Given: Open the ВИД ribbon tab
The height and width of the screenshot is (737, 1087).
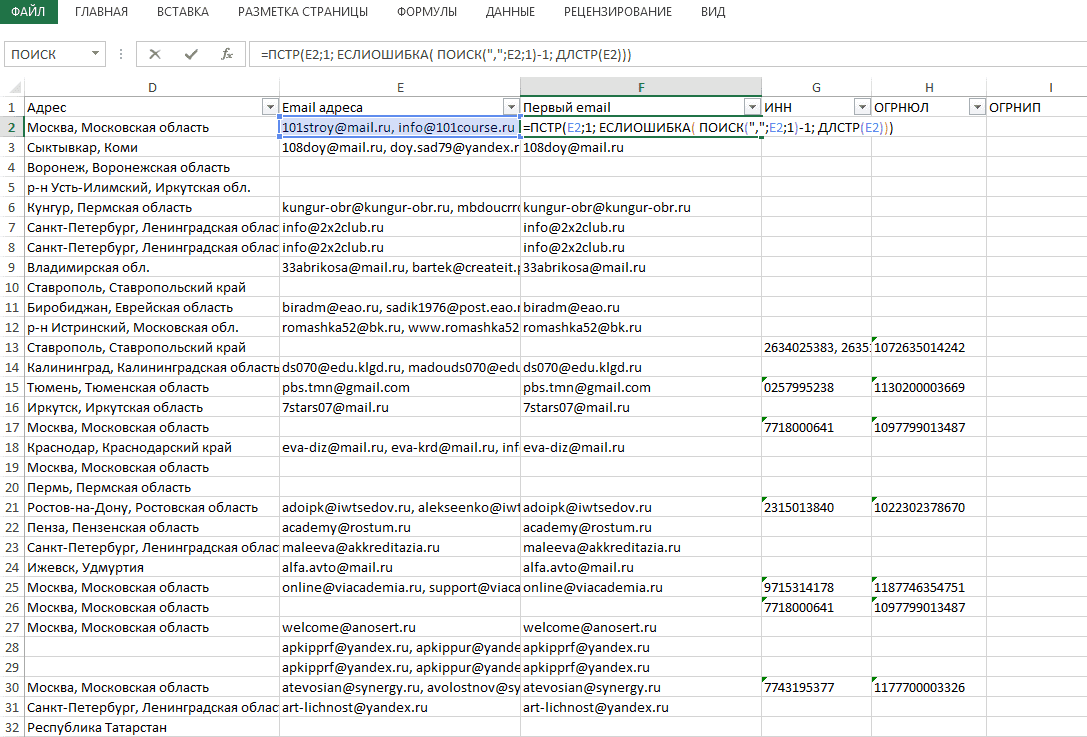Looking at the screenshot, I should [x=713, y=12].
